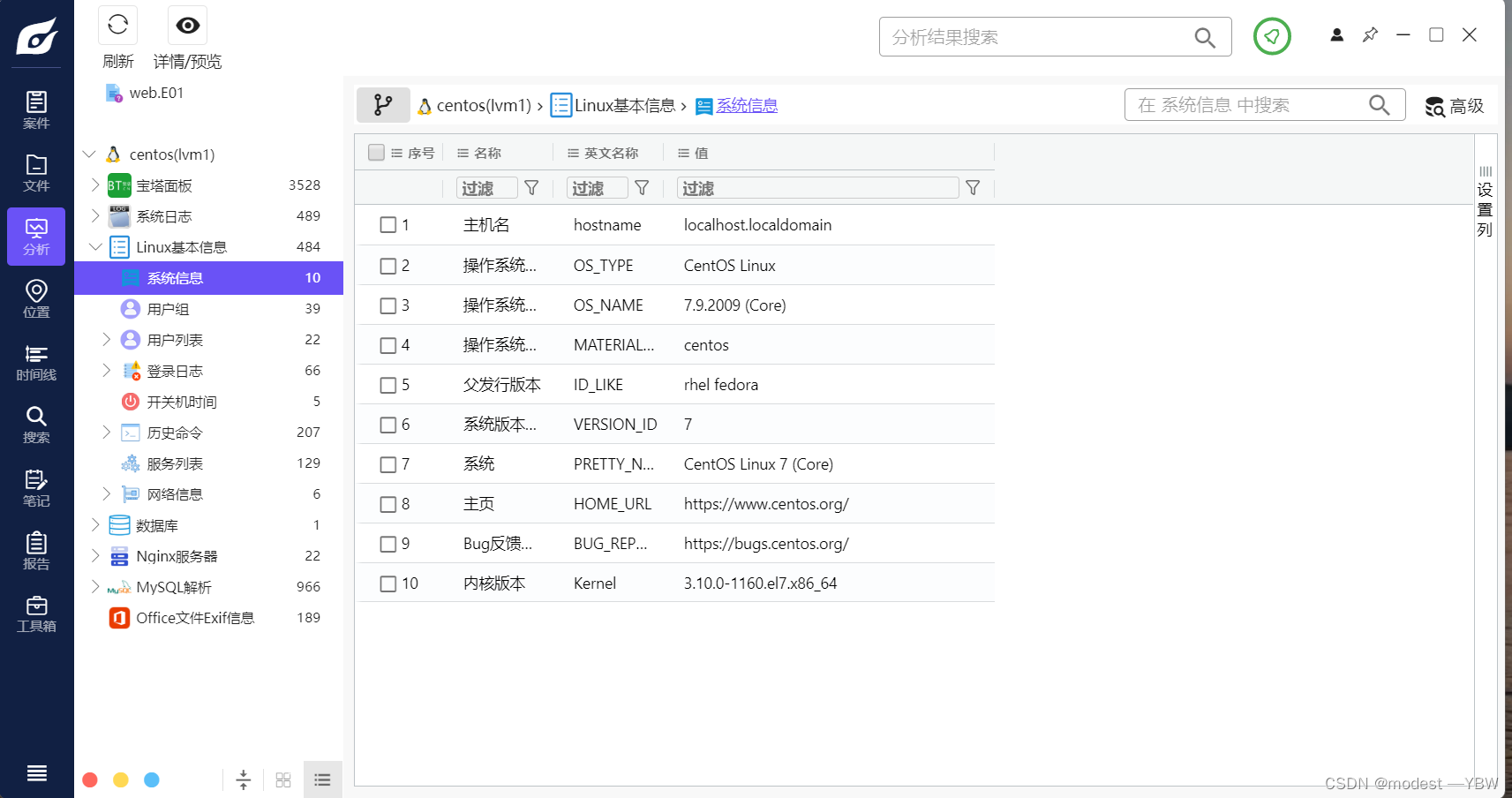Select the Office文件Exif信息 tree item

point(208,618)
